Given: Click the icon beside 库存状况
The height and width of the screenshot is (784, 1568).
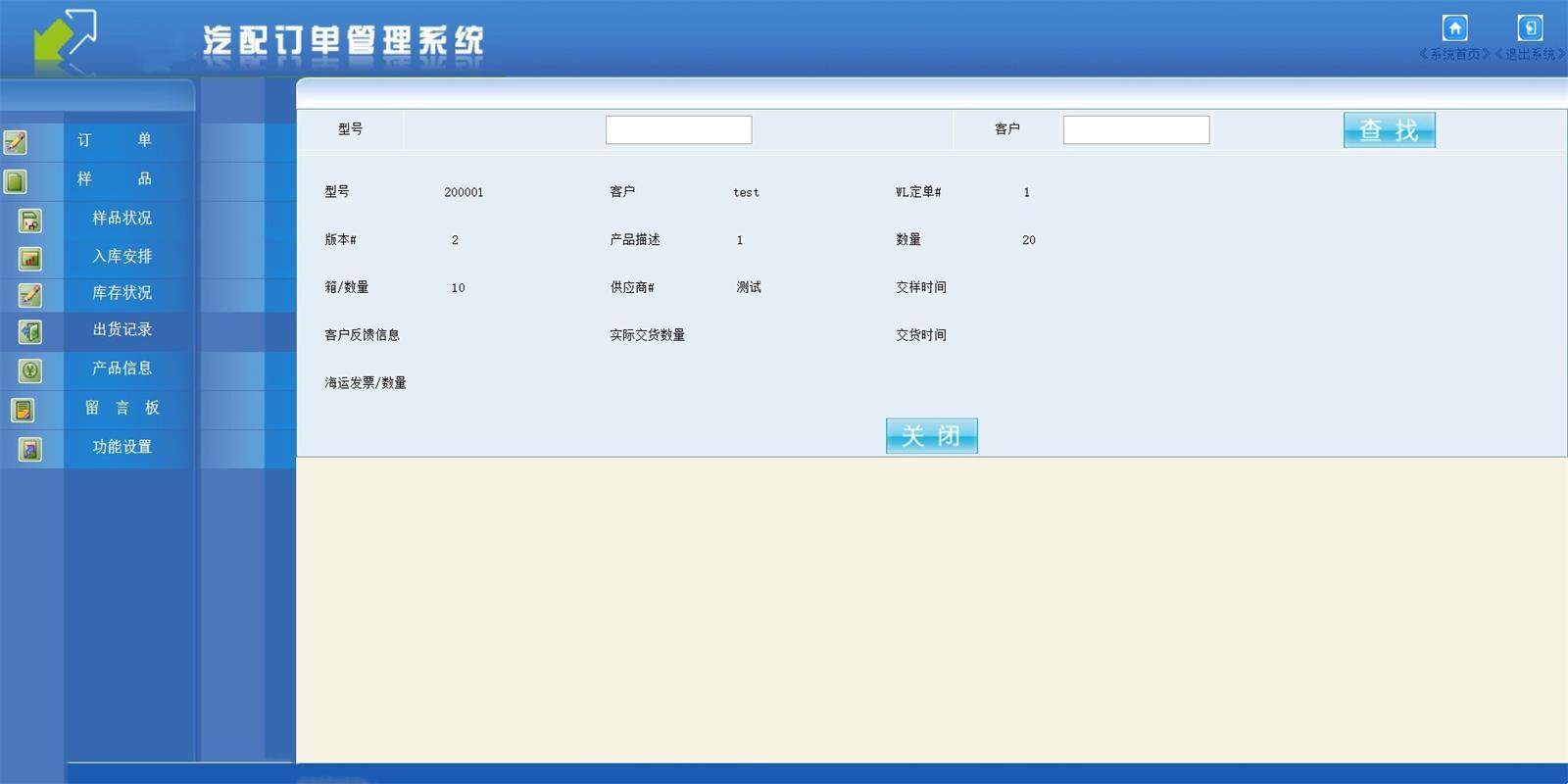Looking at the screenshot, I should pos(30,295).
